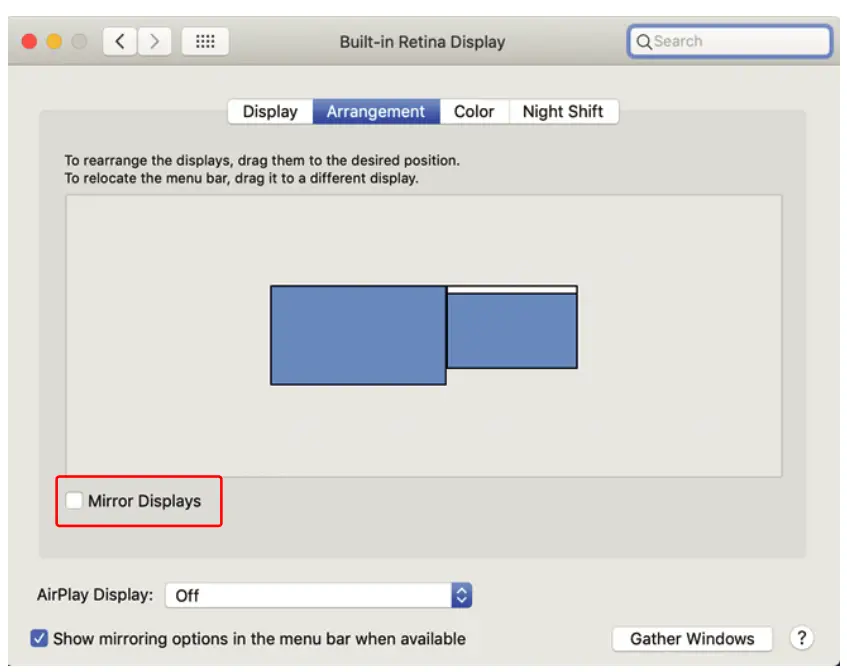This screenshot has width=847, height=672.
Task: Select the smaller secondary display rectangle
Action: (513, 330)
